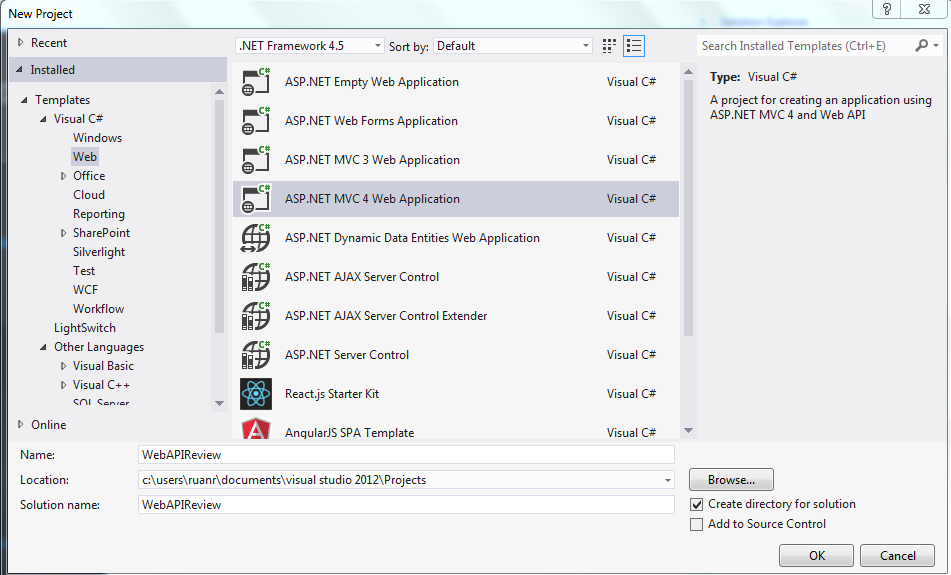Click the tree panel scroll down arrow
This screenshot has width=951, height=575.
[x=220, y=403]
